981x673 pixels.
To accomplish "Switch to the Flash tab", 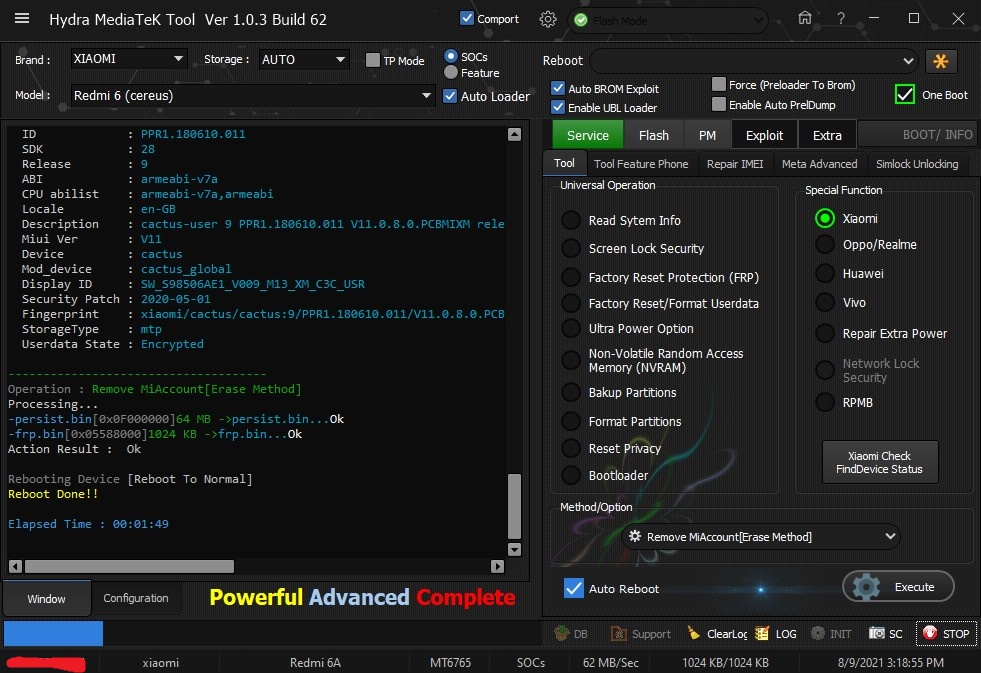I will 654,135.
